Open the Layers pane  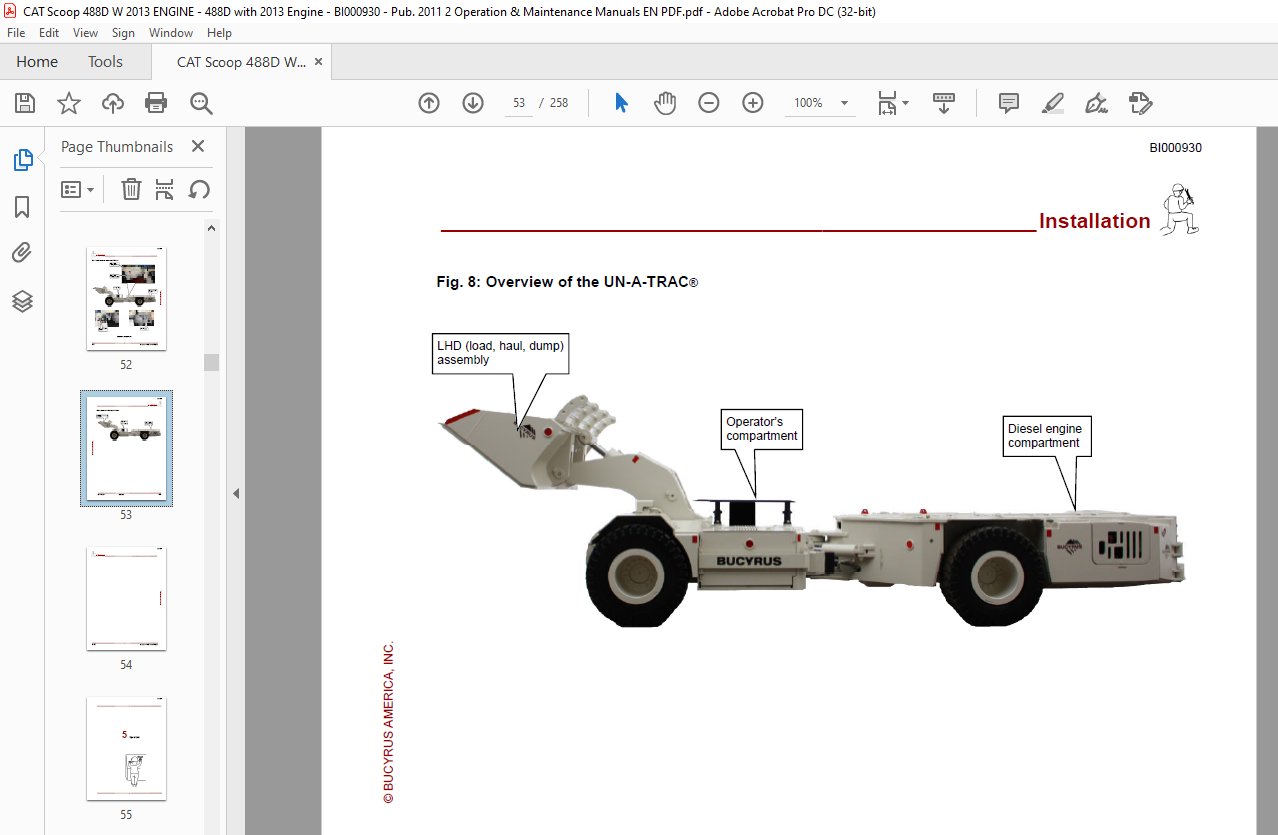click(x=22, y=301)
